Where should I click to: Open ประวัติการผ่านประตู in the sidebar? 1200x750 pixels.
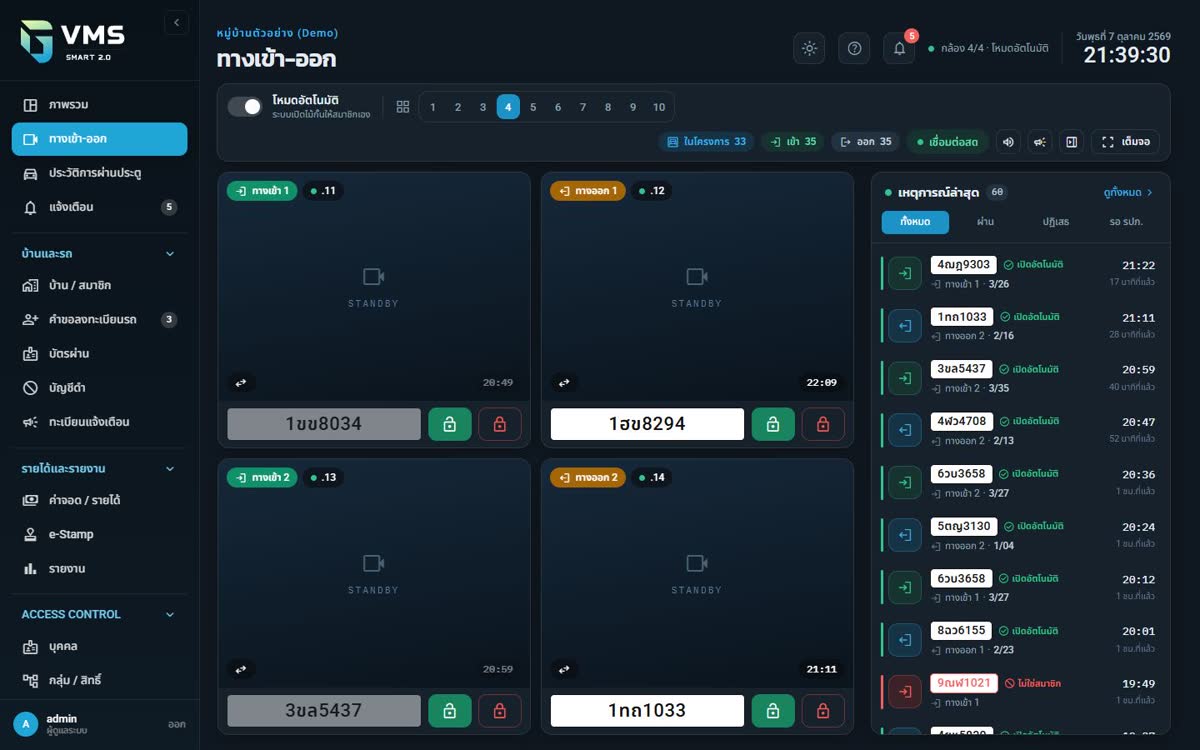pos(99,173)
